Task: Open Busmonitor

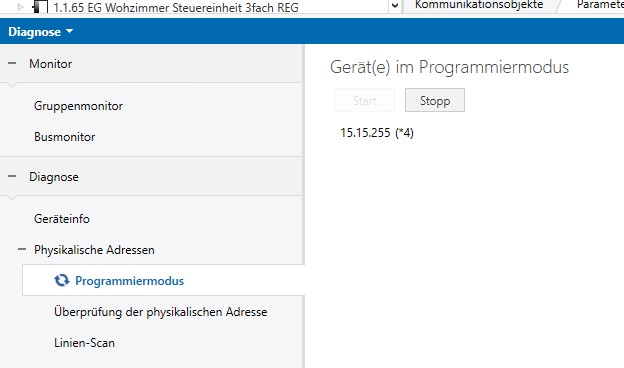Action: click(x=64, y=137)
